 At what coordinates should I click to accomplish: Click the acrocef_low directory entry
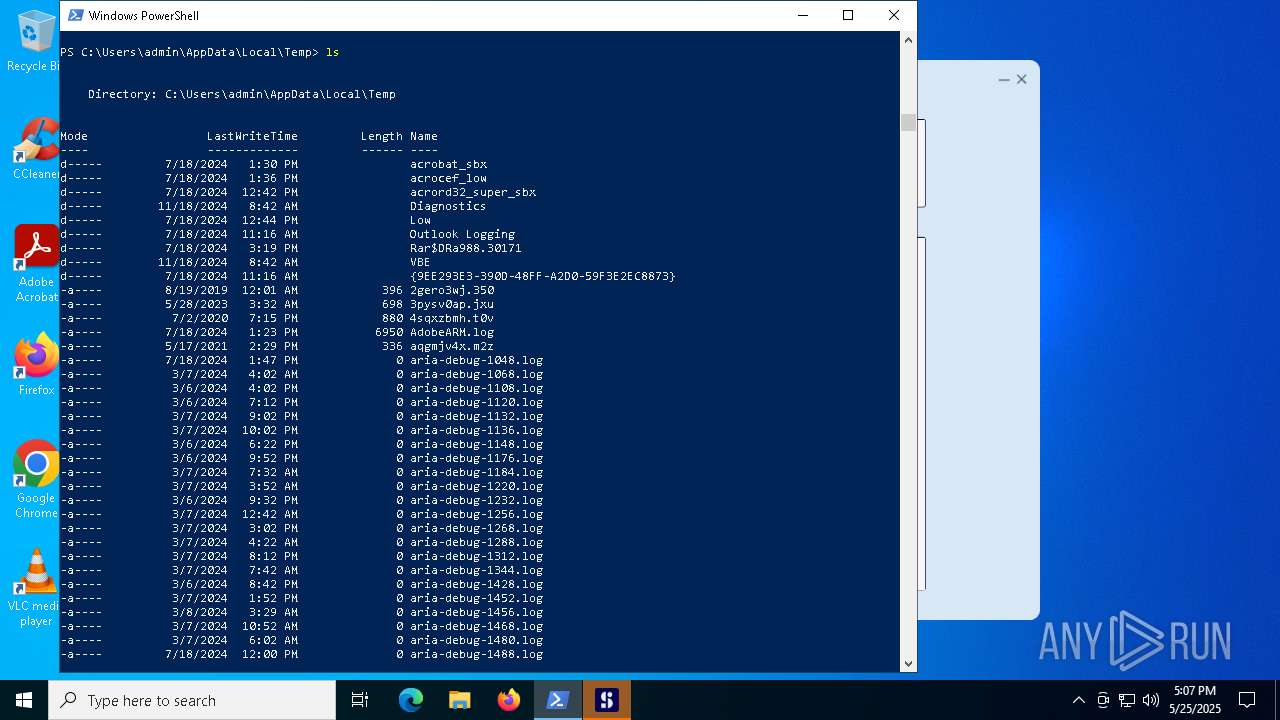pos(448,178)
